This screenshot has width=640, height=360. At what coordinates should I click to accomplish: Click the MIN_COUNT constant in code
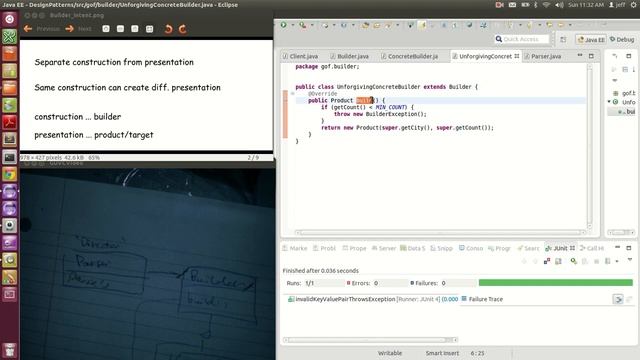tap(391, 107)
